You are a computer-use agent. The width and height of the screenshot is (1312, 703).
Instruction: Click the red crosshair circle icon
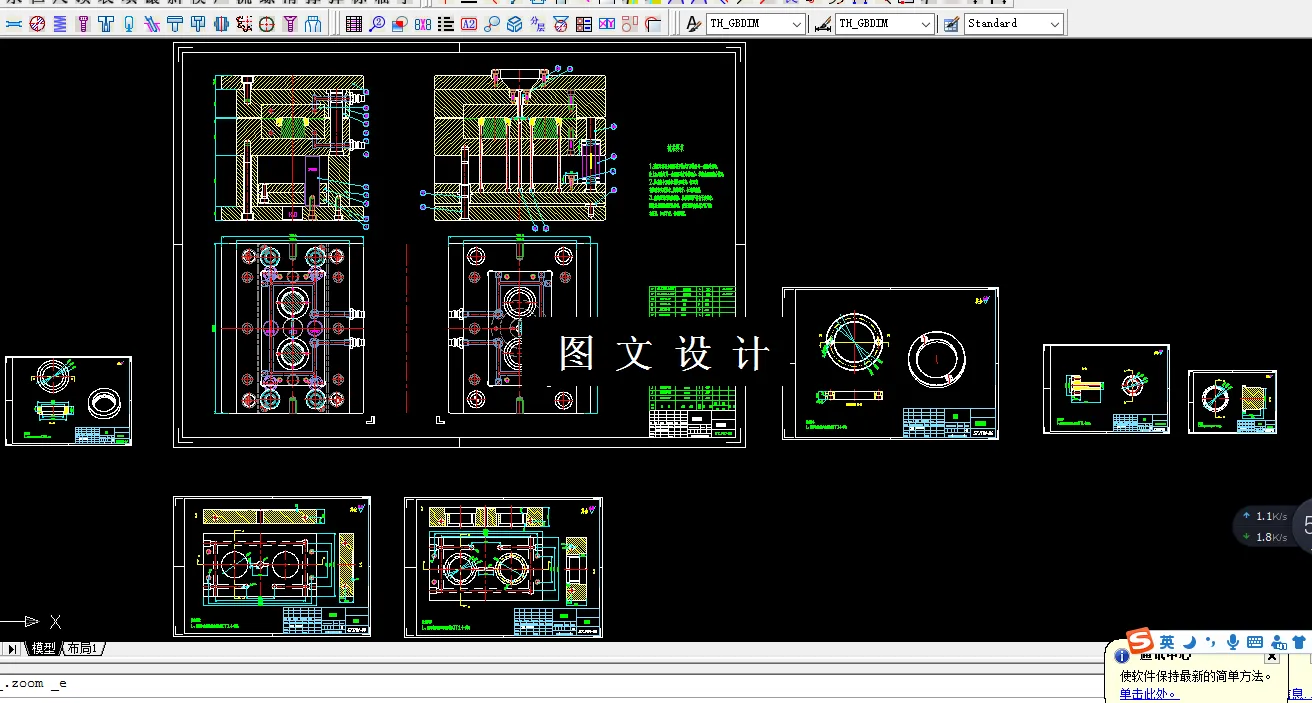[267, 23]
